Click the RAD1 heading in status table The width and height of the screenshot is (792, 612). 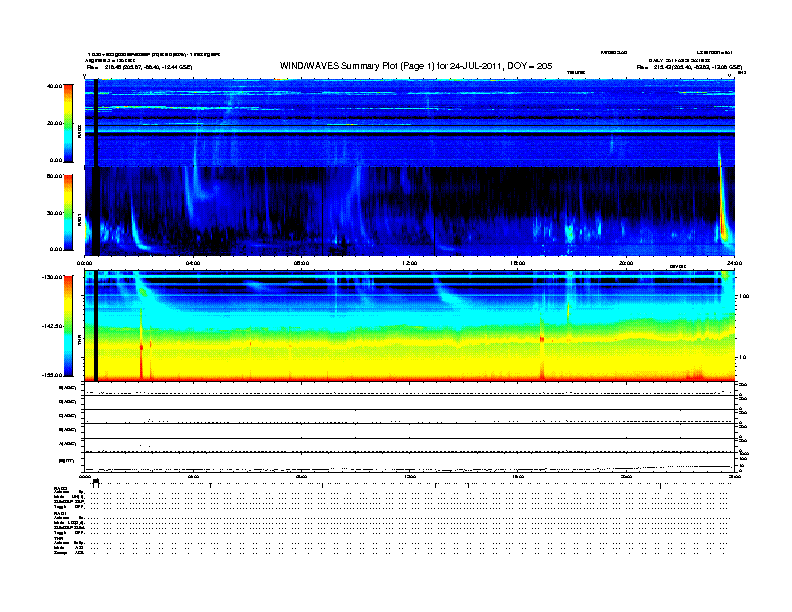pos(60,513)
